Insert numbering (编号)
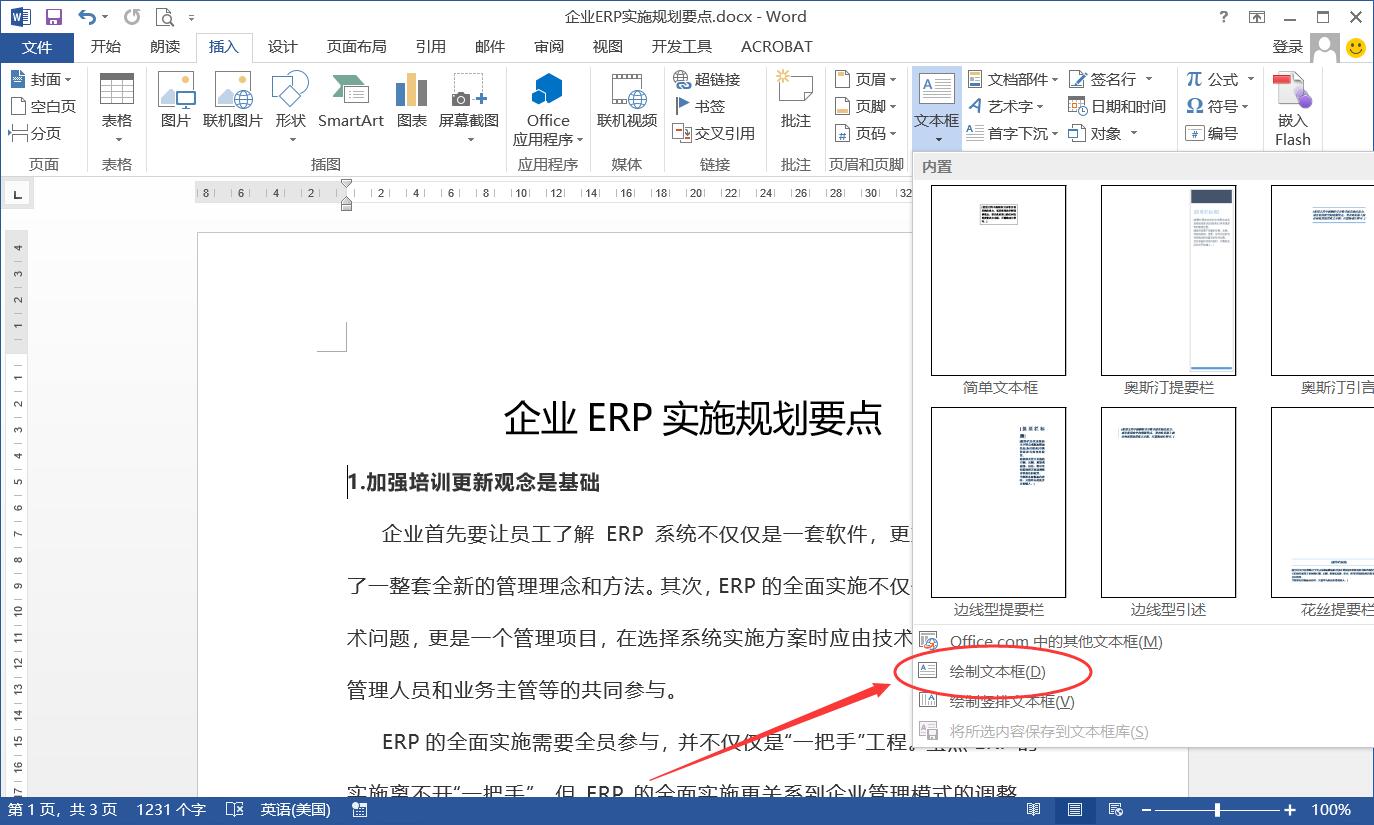 (x=1212, y=133)
